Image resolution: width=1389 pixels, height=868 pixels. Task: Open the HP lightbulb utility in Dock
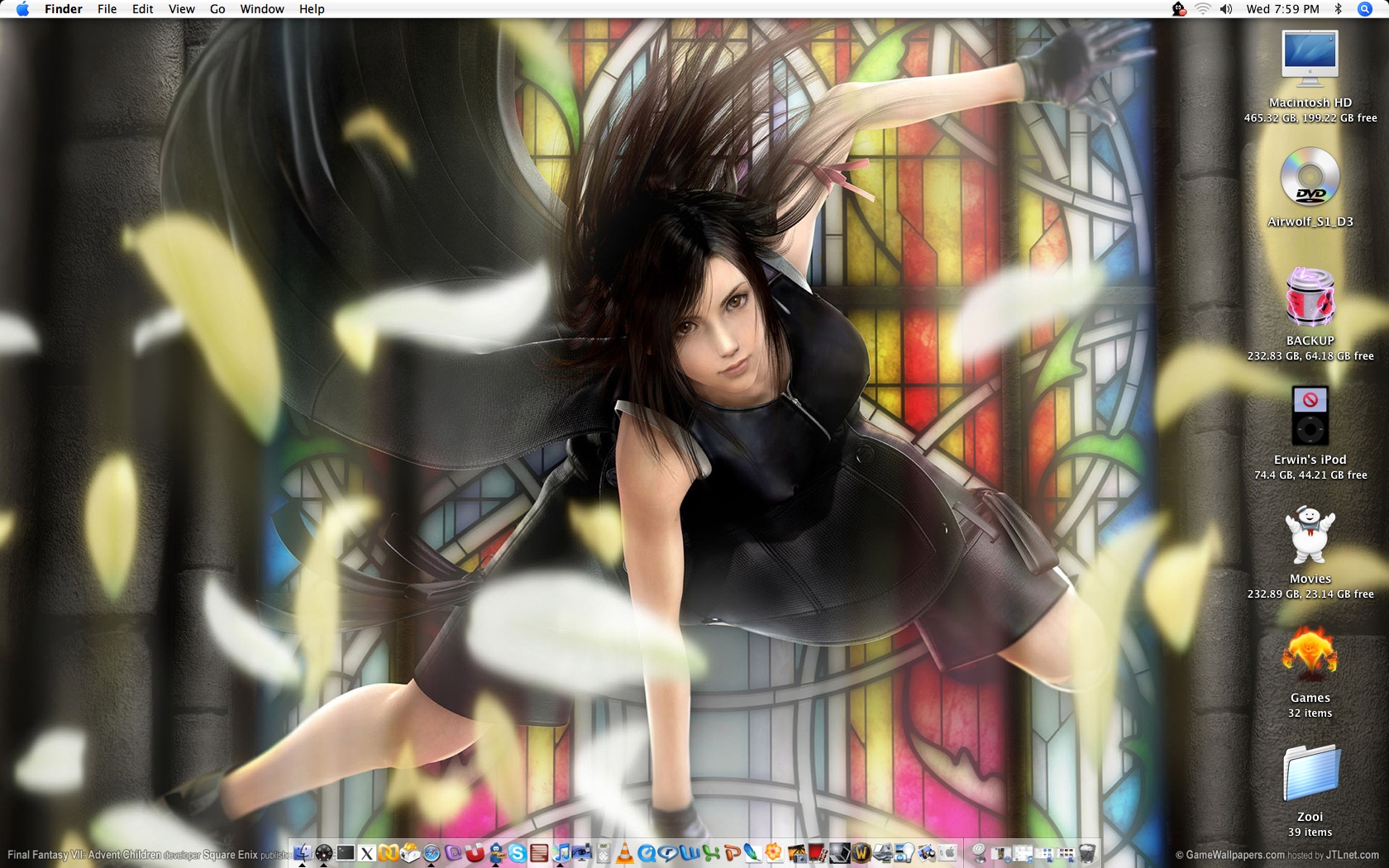tap(904, 852)
